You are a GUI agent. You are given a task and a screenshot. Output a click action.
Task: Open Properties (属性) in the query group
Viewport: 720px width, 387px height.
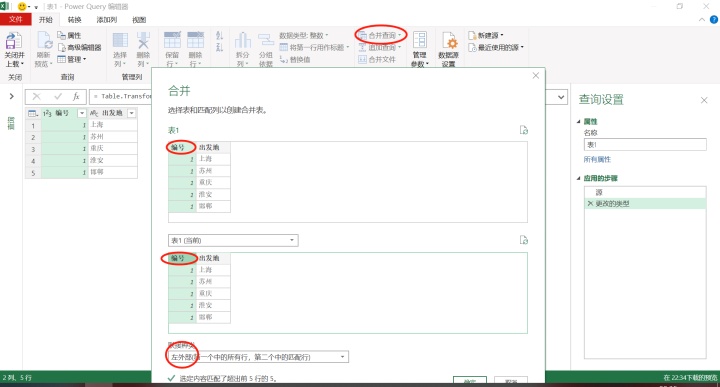[69, 35]
